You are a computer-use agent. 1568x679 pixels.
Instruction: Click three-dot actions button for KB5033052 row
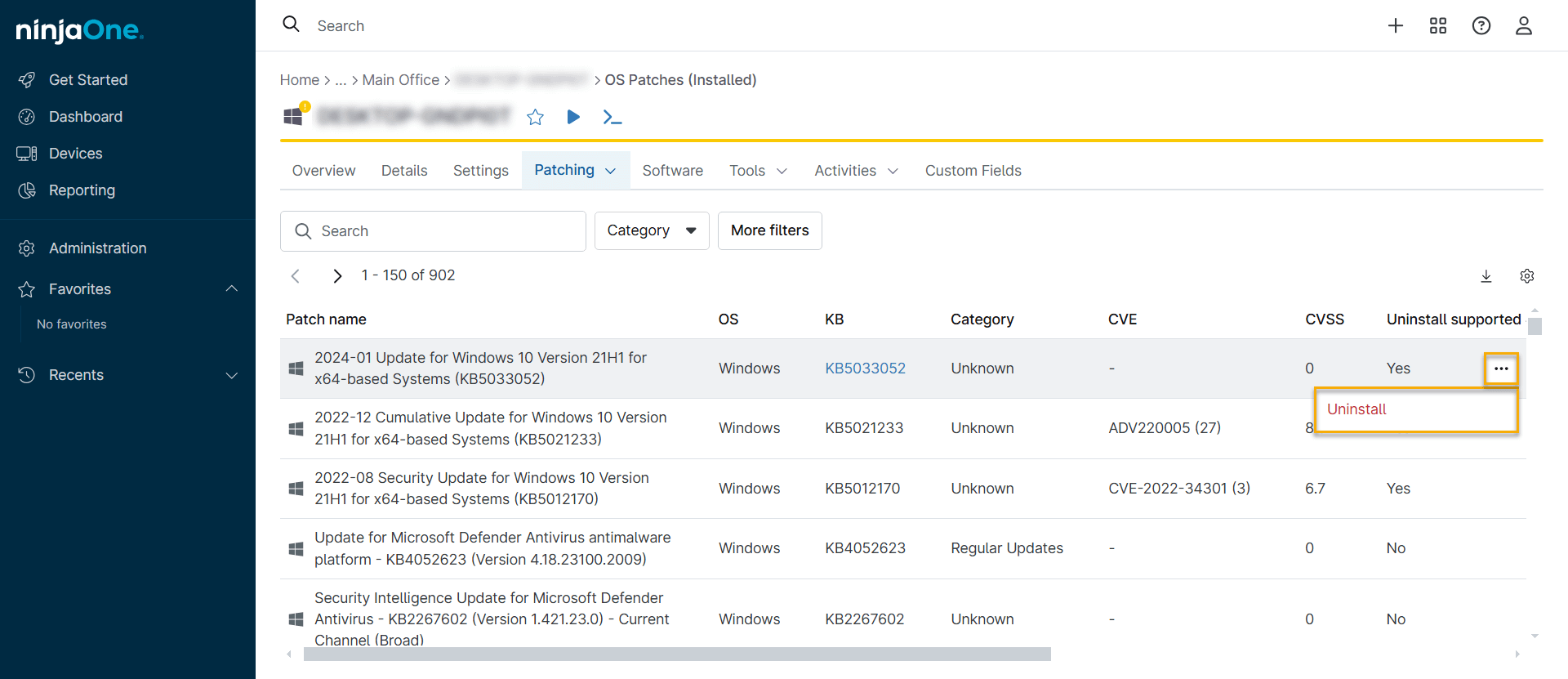1500,369
